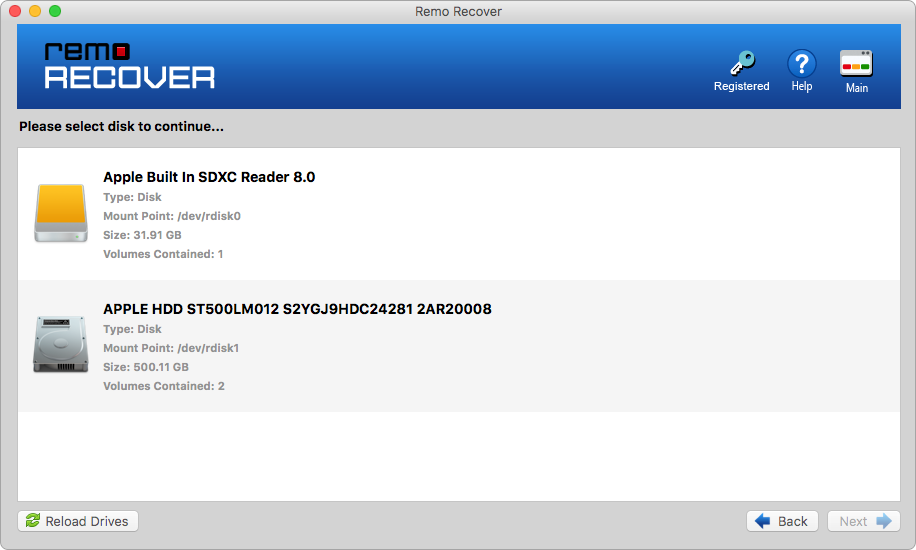Click Mount Point /dev/rdisk0 text
Viewport: 916px width, 550px height.
172,216
